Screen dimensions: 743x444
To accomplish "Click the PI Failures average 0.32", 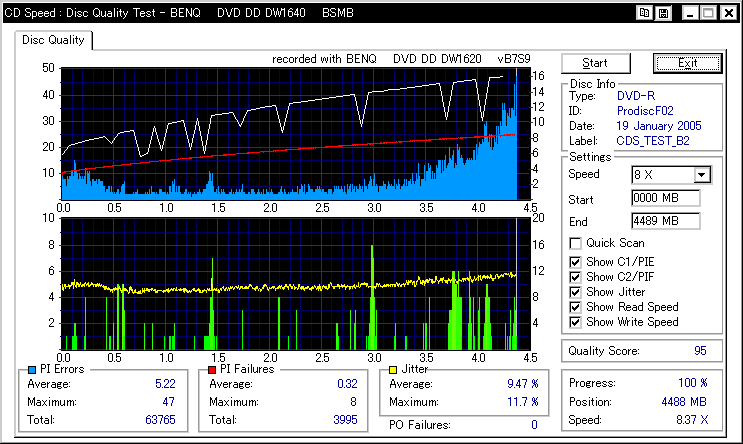I will click(347, 384).
